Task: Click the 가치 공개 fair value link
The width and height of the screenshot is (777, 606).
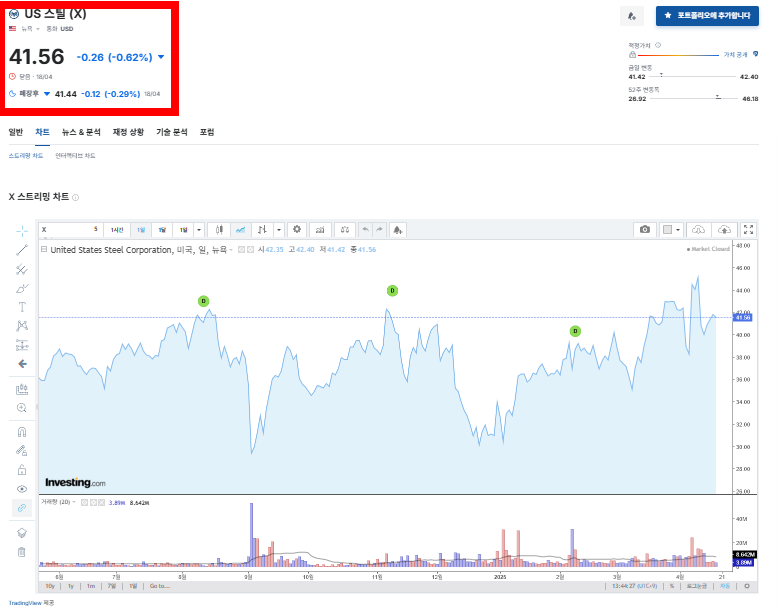Action: (735, 55)
